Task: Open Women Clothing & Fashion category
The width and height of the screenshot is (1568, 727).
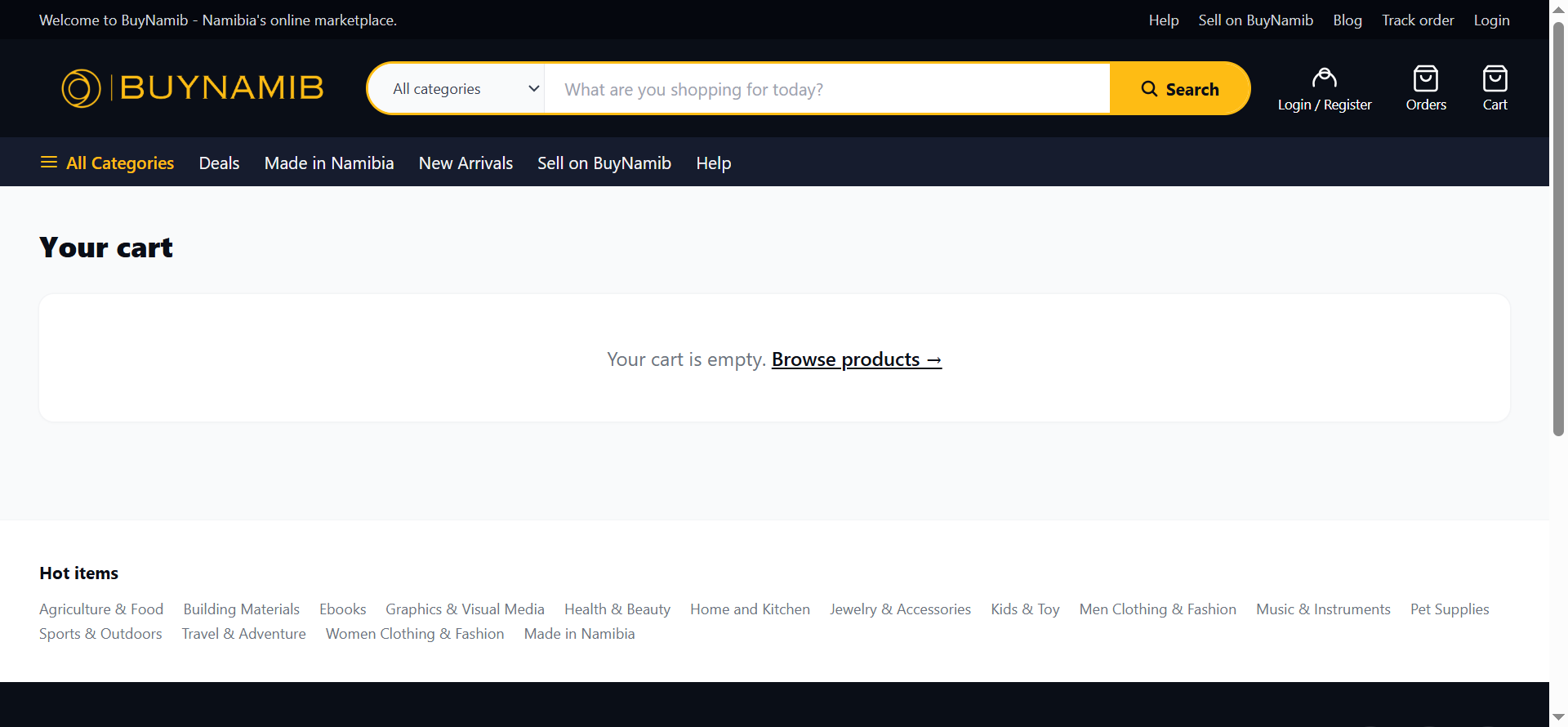Action: tap(415, 634)
